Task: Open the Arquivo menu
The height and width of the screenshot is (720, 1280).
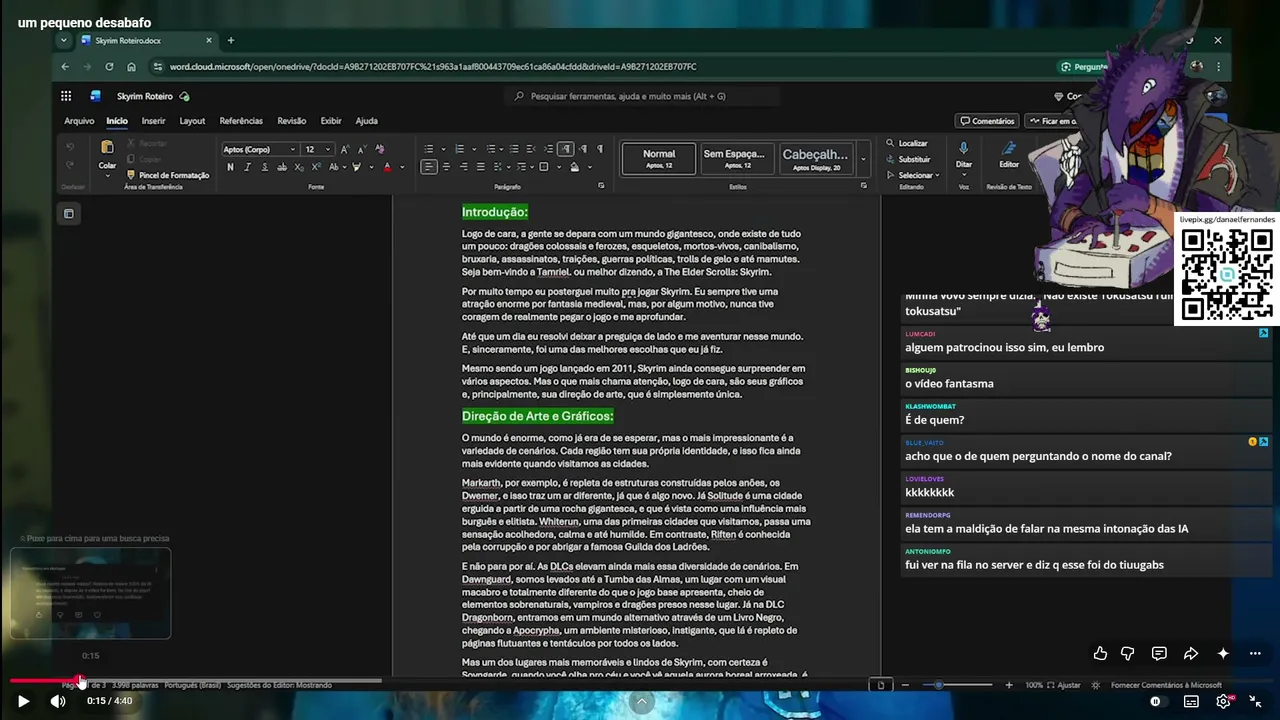Action: 79,121
